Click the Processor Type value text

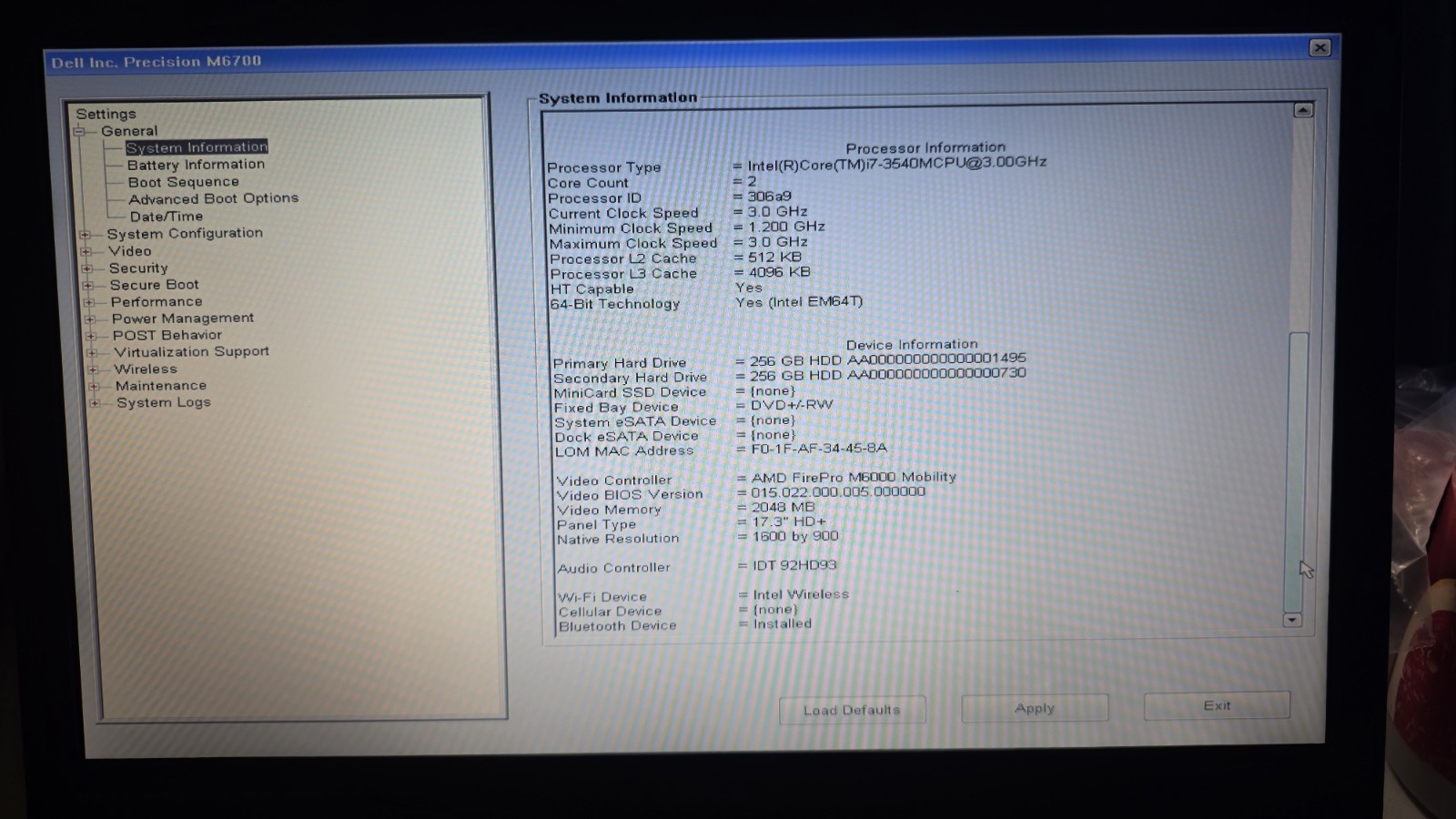coord(897,163)
